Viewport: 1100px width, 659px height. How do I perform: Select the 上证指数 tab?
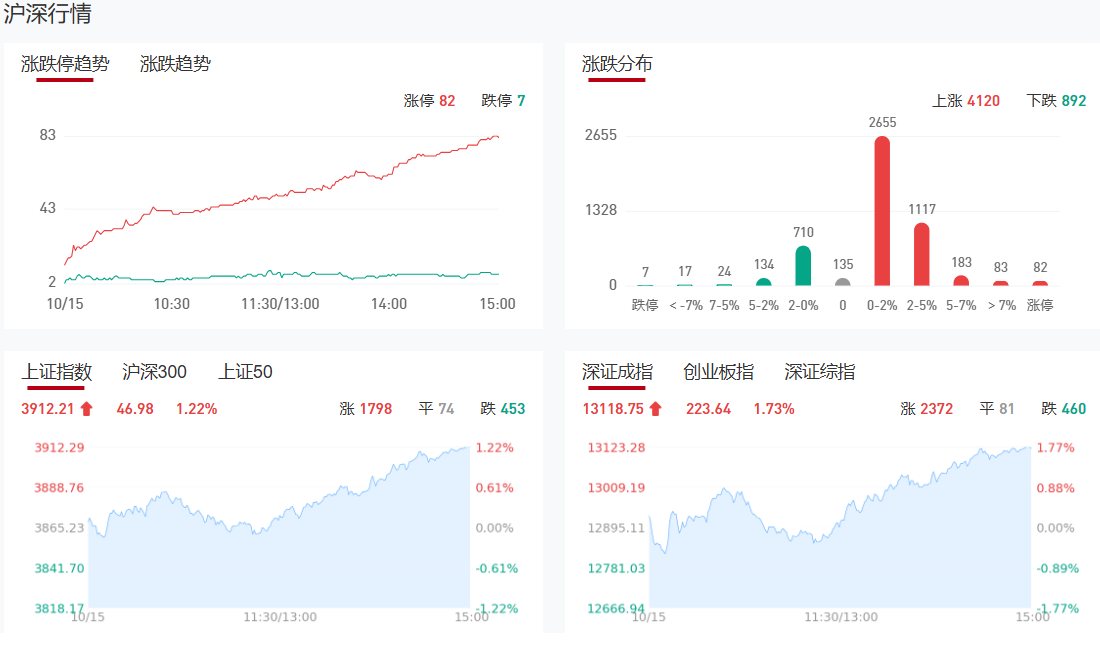coord(57,372)
